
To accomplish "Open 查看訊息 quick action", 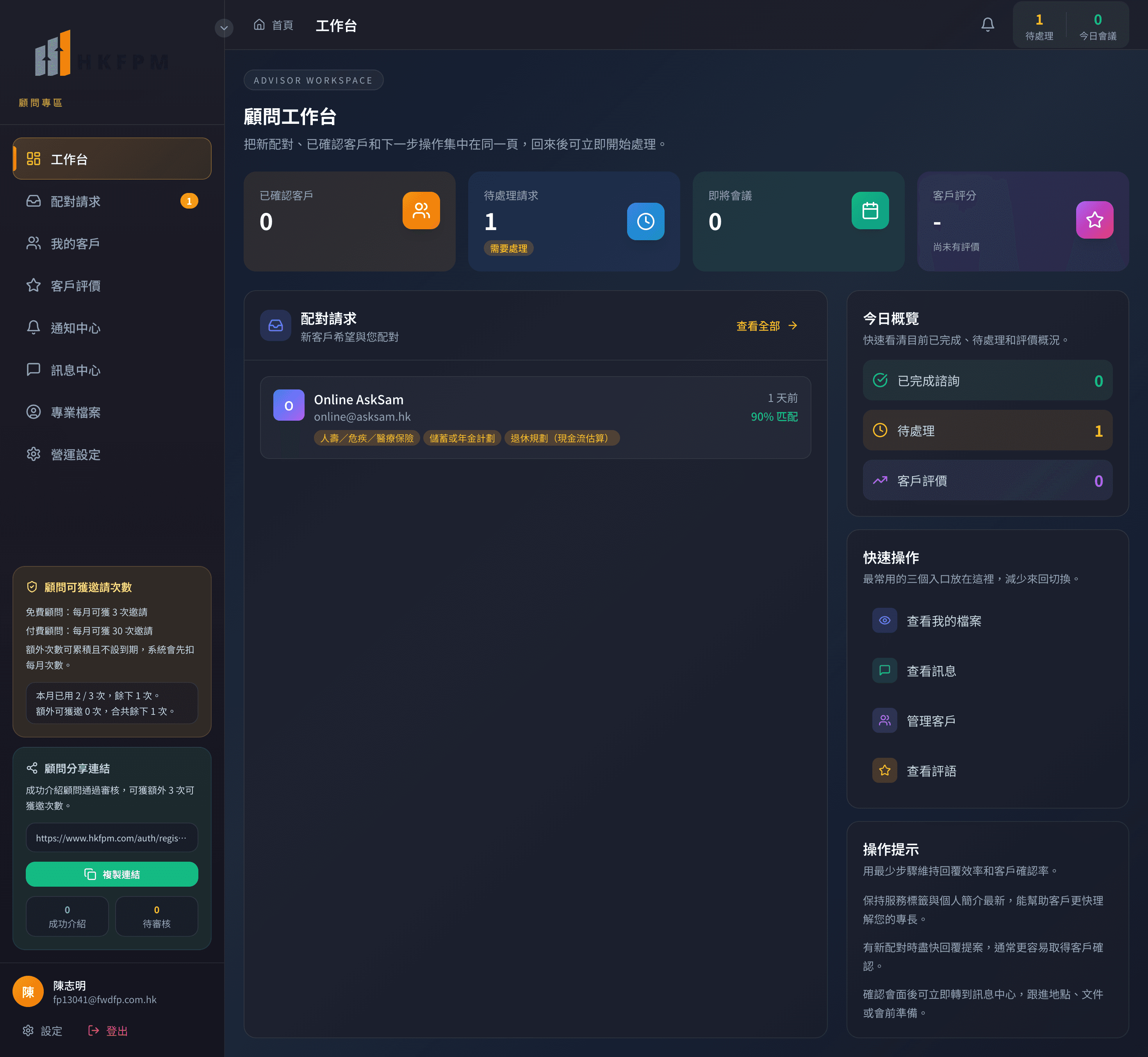I will (x=988, y=670).
